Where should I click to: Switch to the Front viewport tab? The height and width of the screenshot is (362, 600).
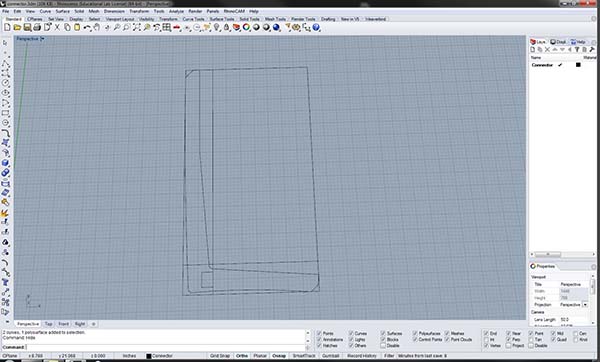64,324
